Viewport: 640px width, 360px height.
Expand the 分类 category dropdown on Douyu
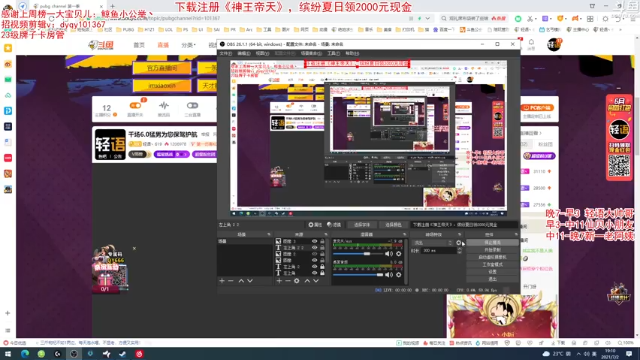tap(188, 45)
